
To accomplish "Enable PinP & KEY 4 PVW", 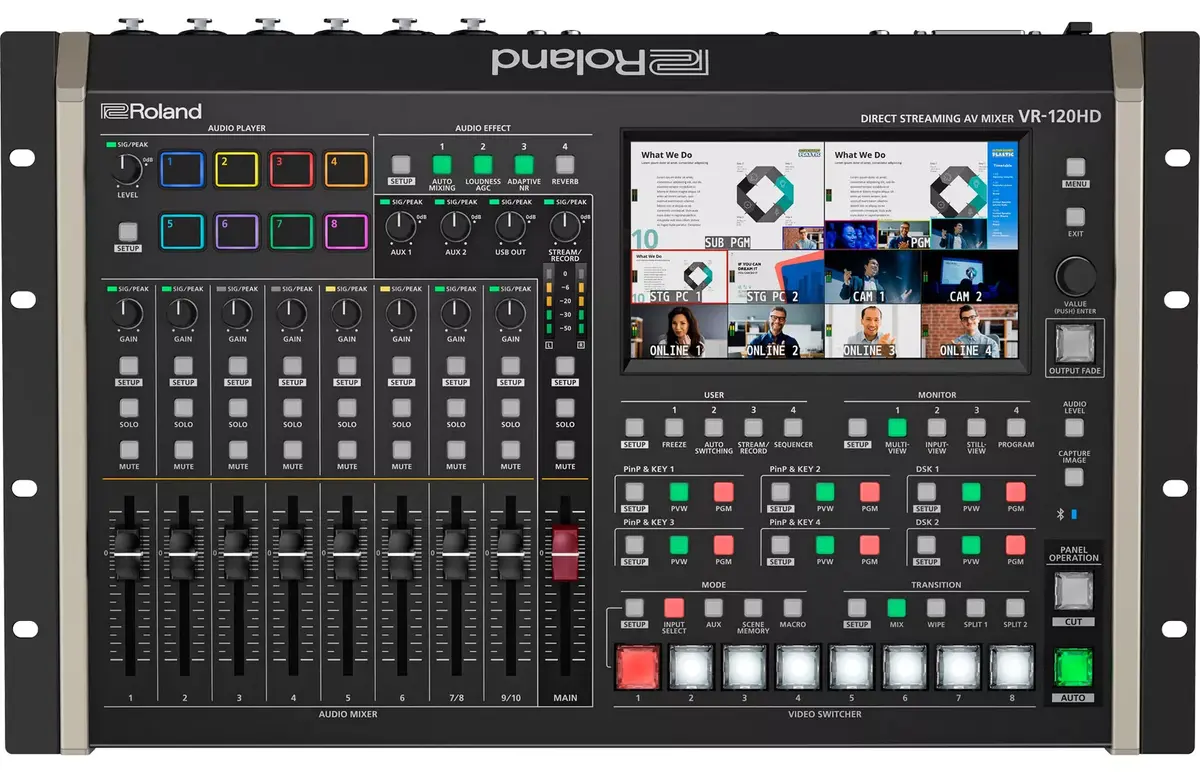I will point(825,545).
